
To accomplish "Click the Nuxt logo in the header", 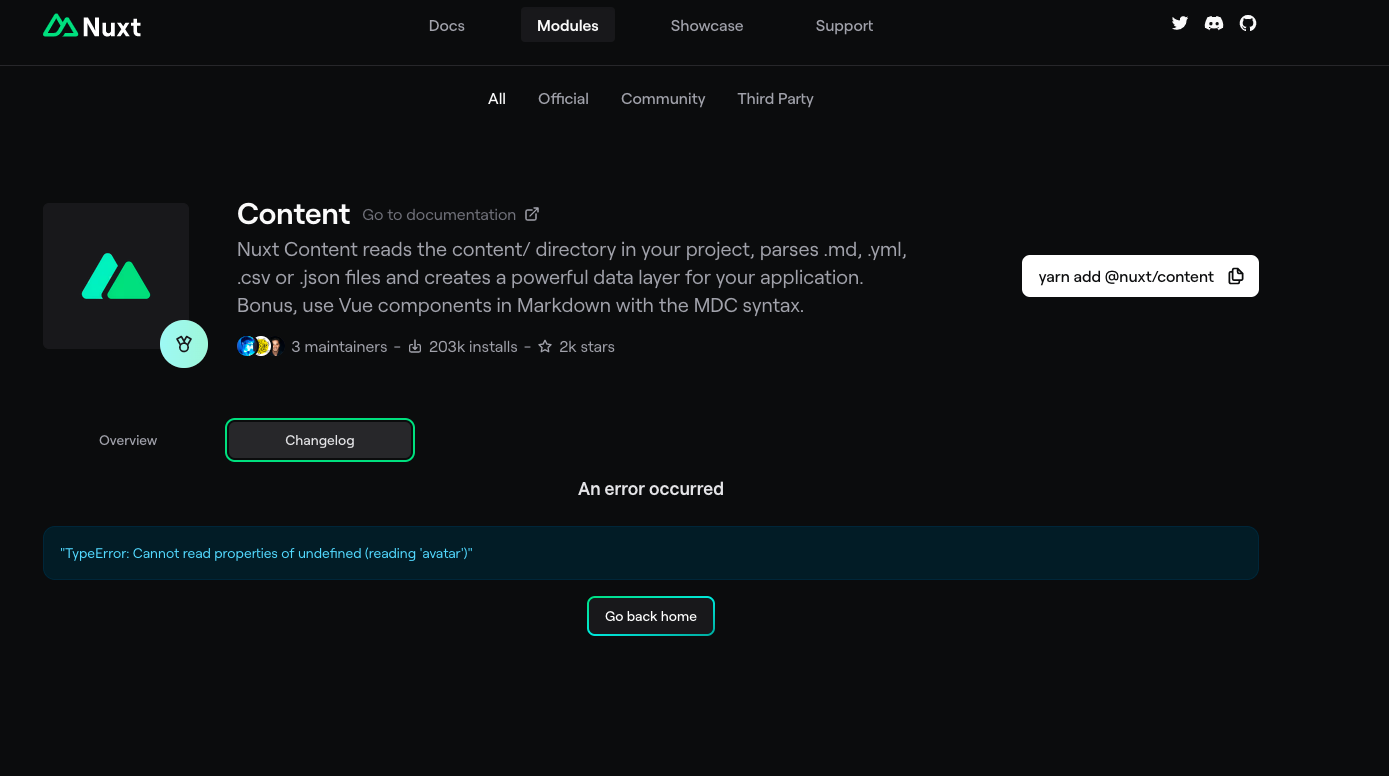I will click(x=92, y=26).
